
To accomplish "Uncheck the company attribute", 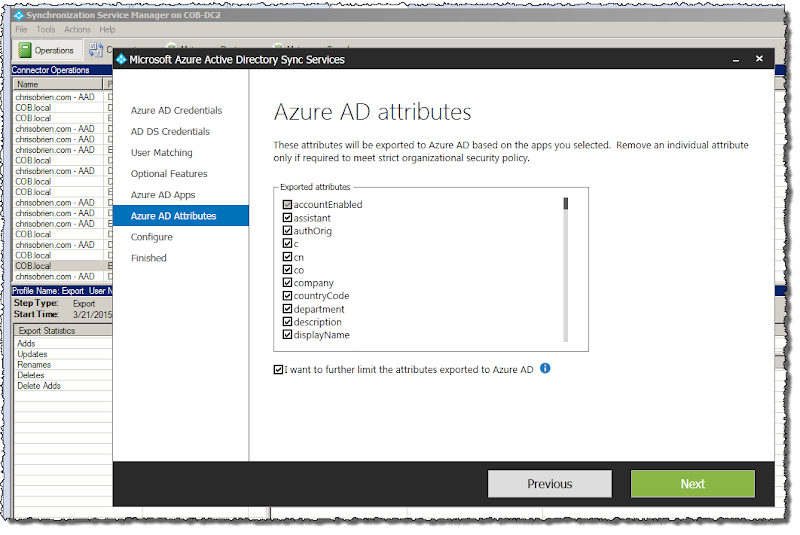I will click(287, 283).
